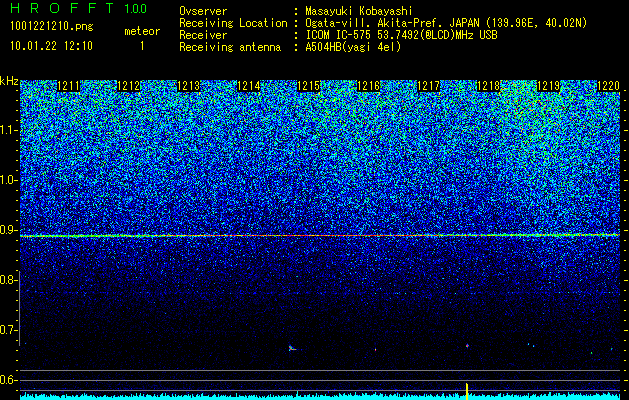Click the kHz axis unit label

pyautogui.click(x=9, y=81)
